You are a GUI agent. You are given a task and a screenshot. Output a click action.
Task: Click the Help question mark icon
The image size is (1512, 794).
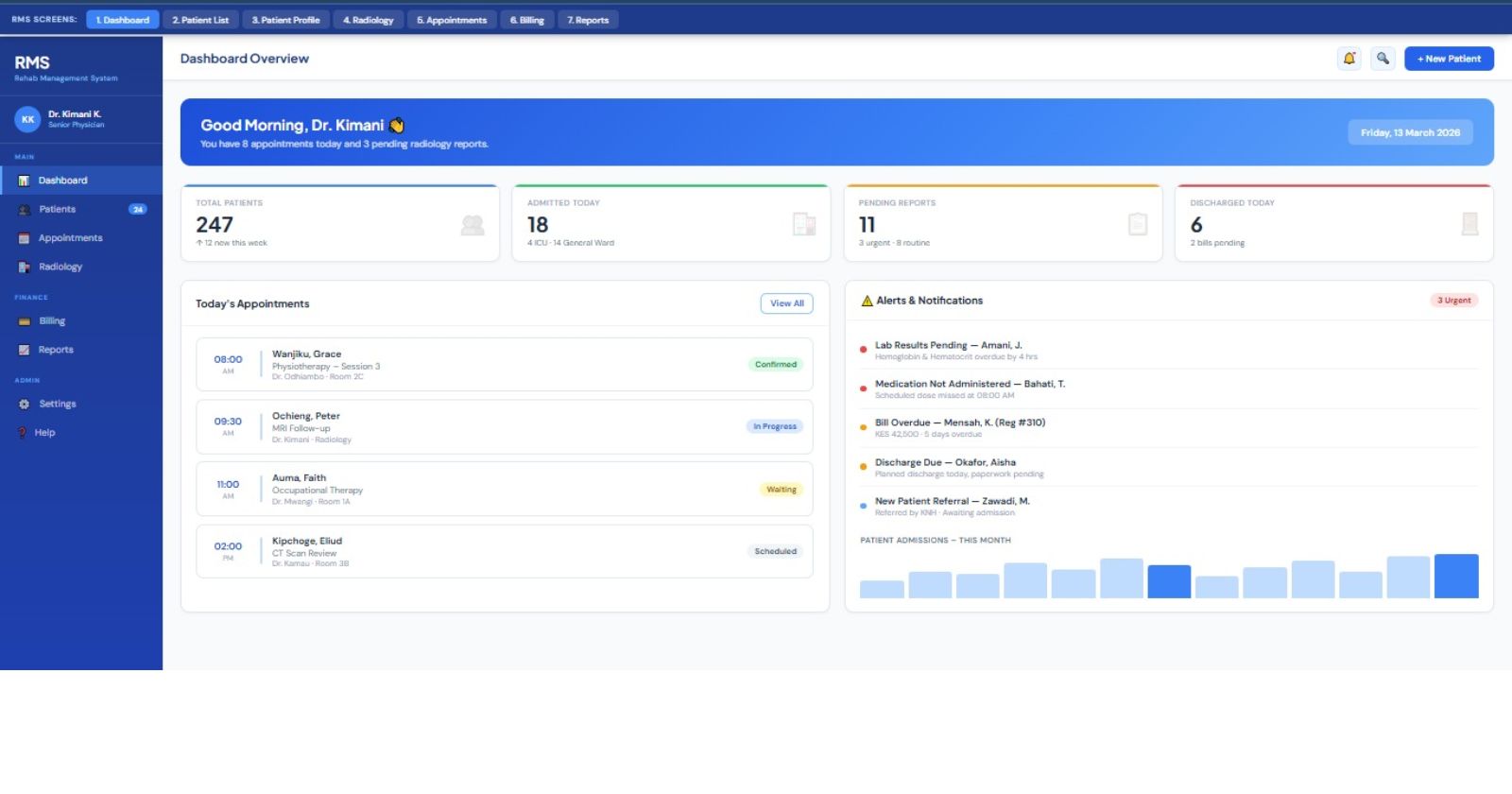pos(25,433)
